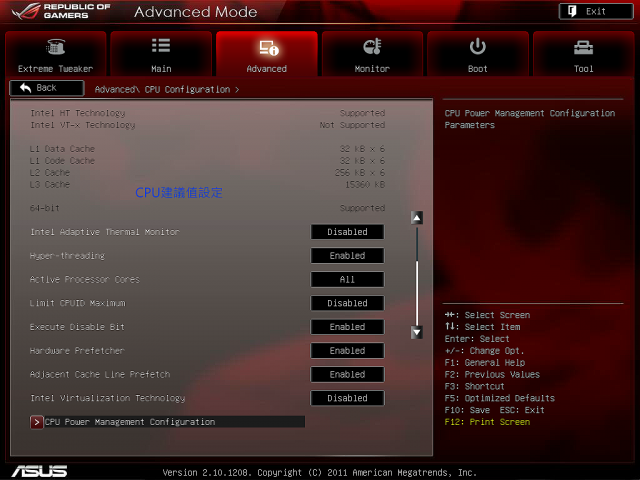Select the Advanced tab label
The width and height of the screenshot is (640, 480).
(x=267, y=69)
